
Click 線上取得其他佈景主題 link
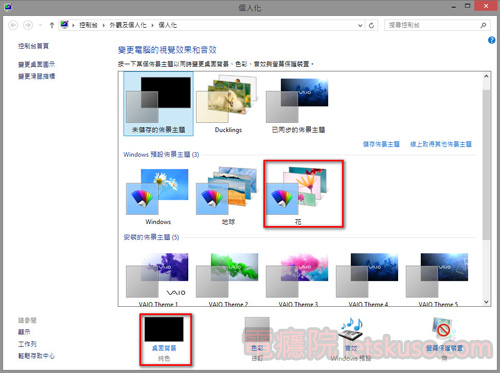click(441, 144)
